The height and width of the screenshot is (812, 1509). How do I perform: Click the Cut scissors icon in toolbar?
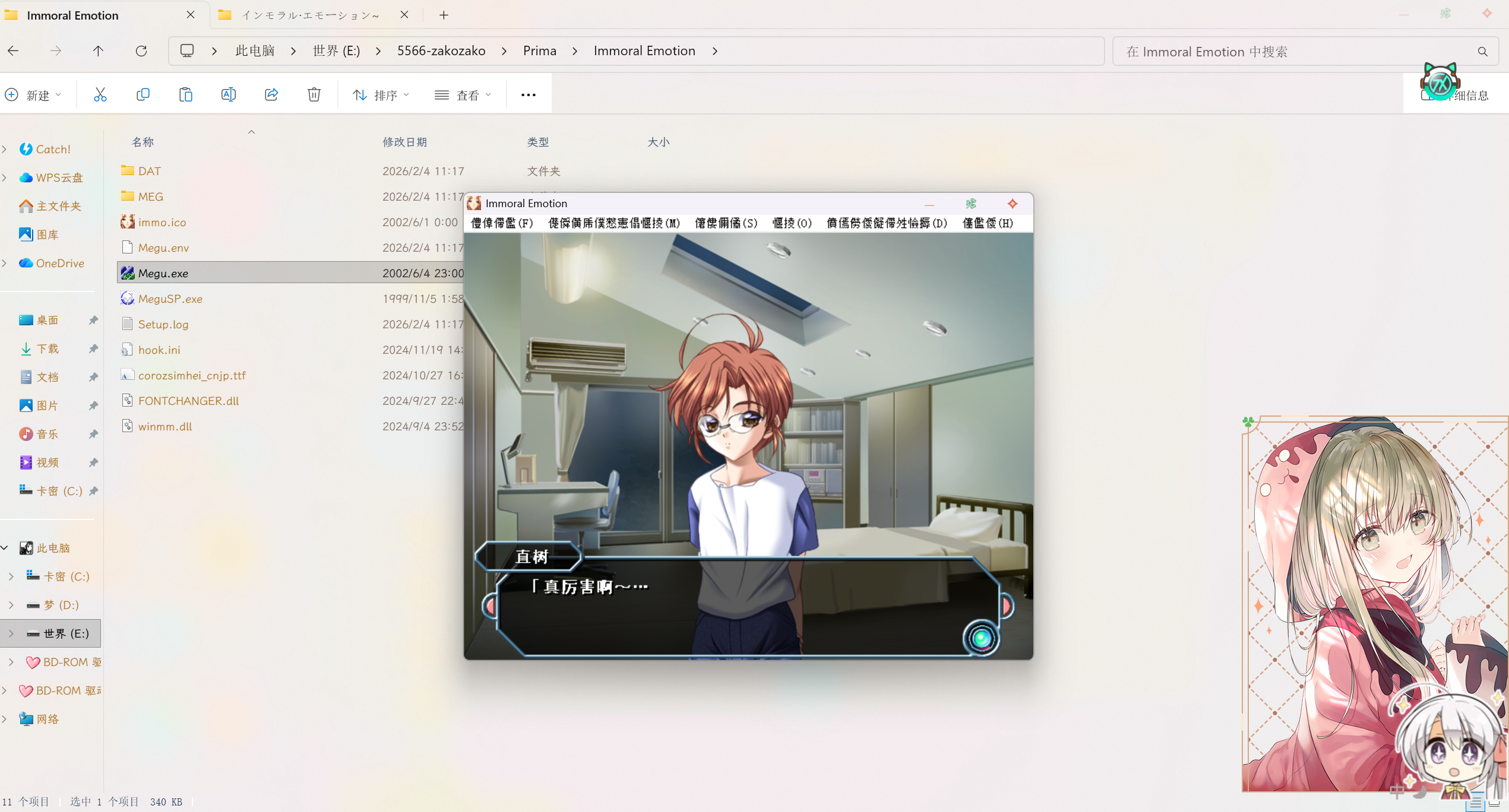(100, 95)
